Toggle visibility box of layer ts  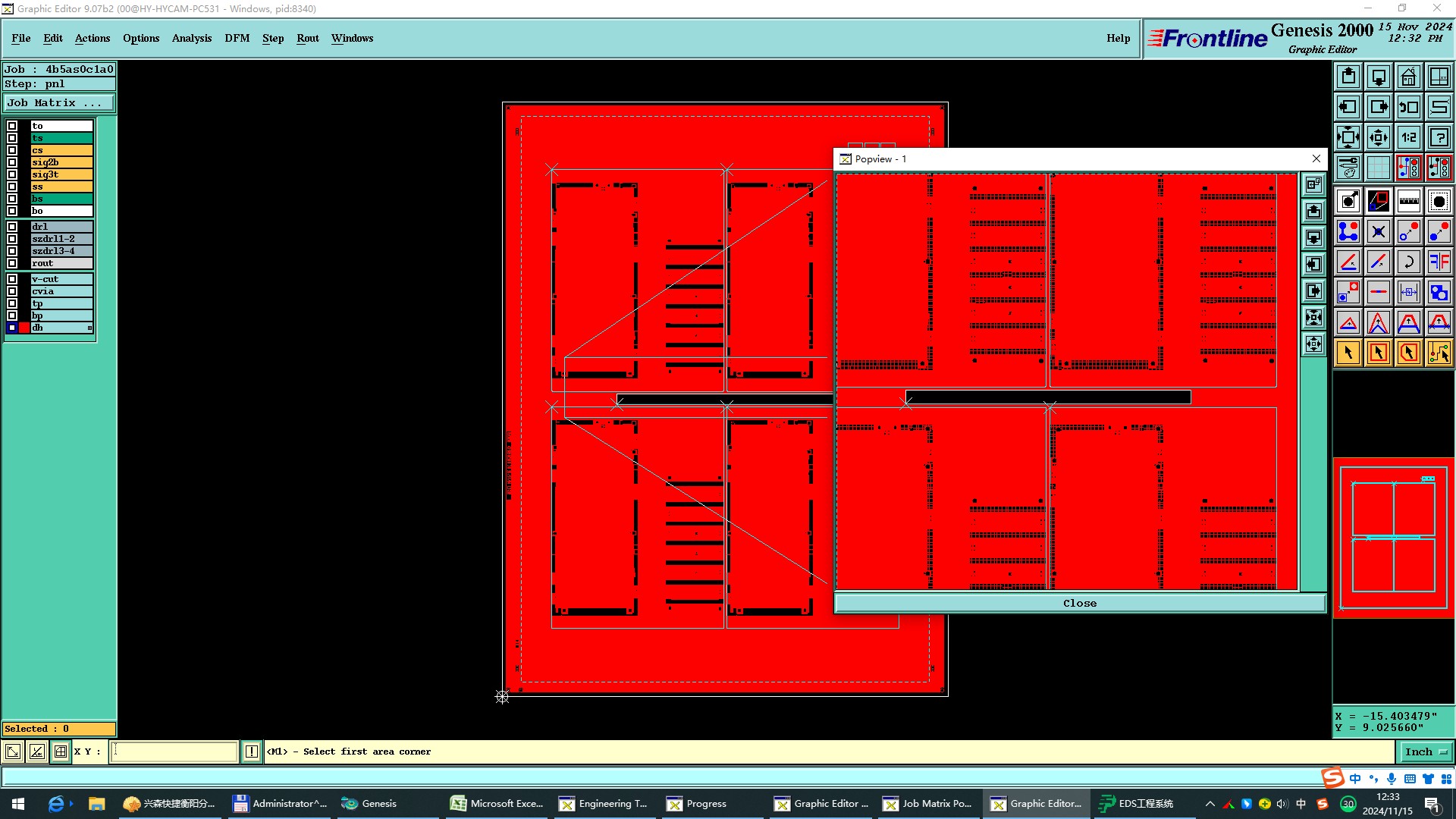coord(12,138)
